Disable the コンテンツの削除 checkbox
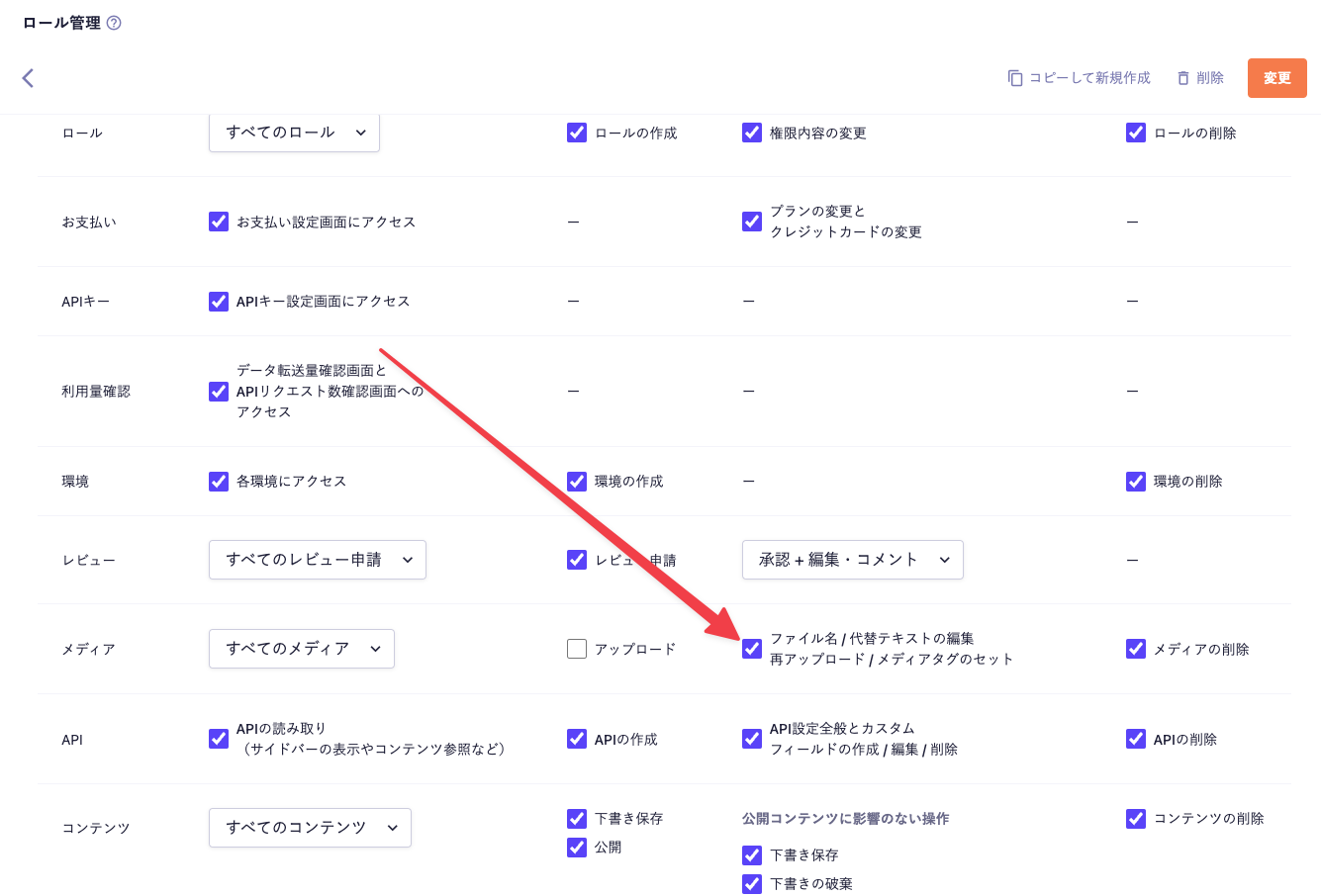 point(1136,819)
